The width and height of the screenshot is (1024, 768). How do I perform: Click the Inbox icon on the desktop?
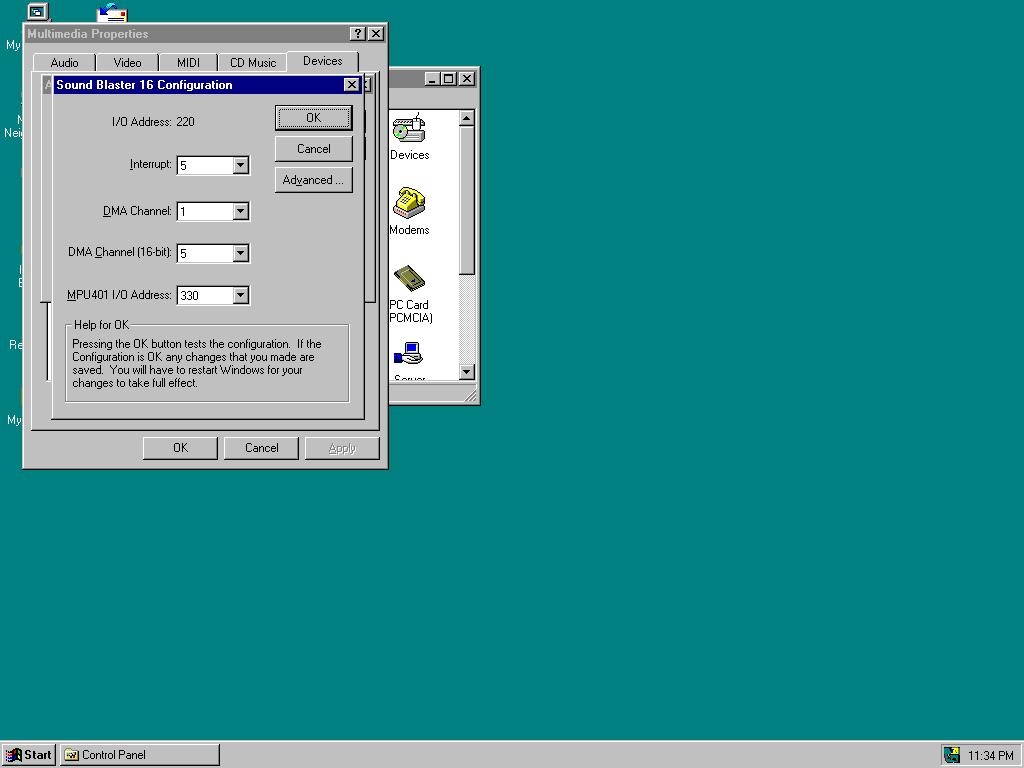click(x=112, y=13)
